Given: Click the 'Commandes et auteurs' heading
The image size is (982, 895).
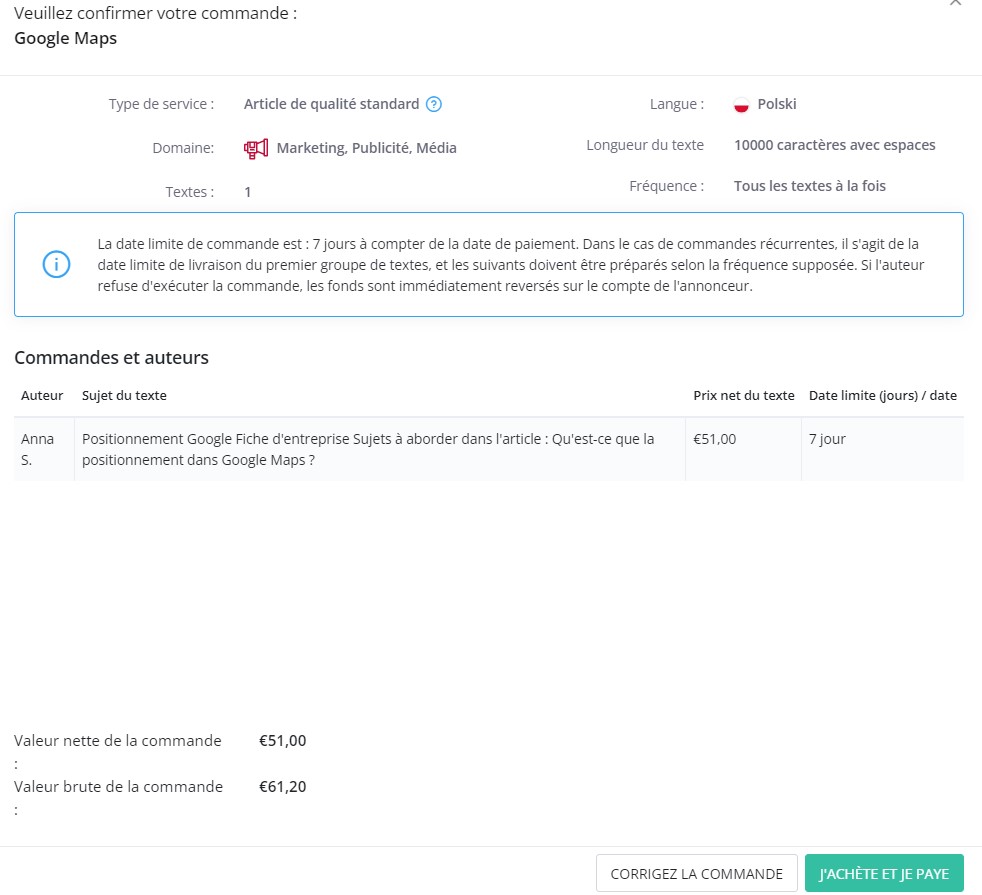Looking at the screenshot, I should pyautogui.click(x=111, y=358).
